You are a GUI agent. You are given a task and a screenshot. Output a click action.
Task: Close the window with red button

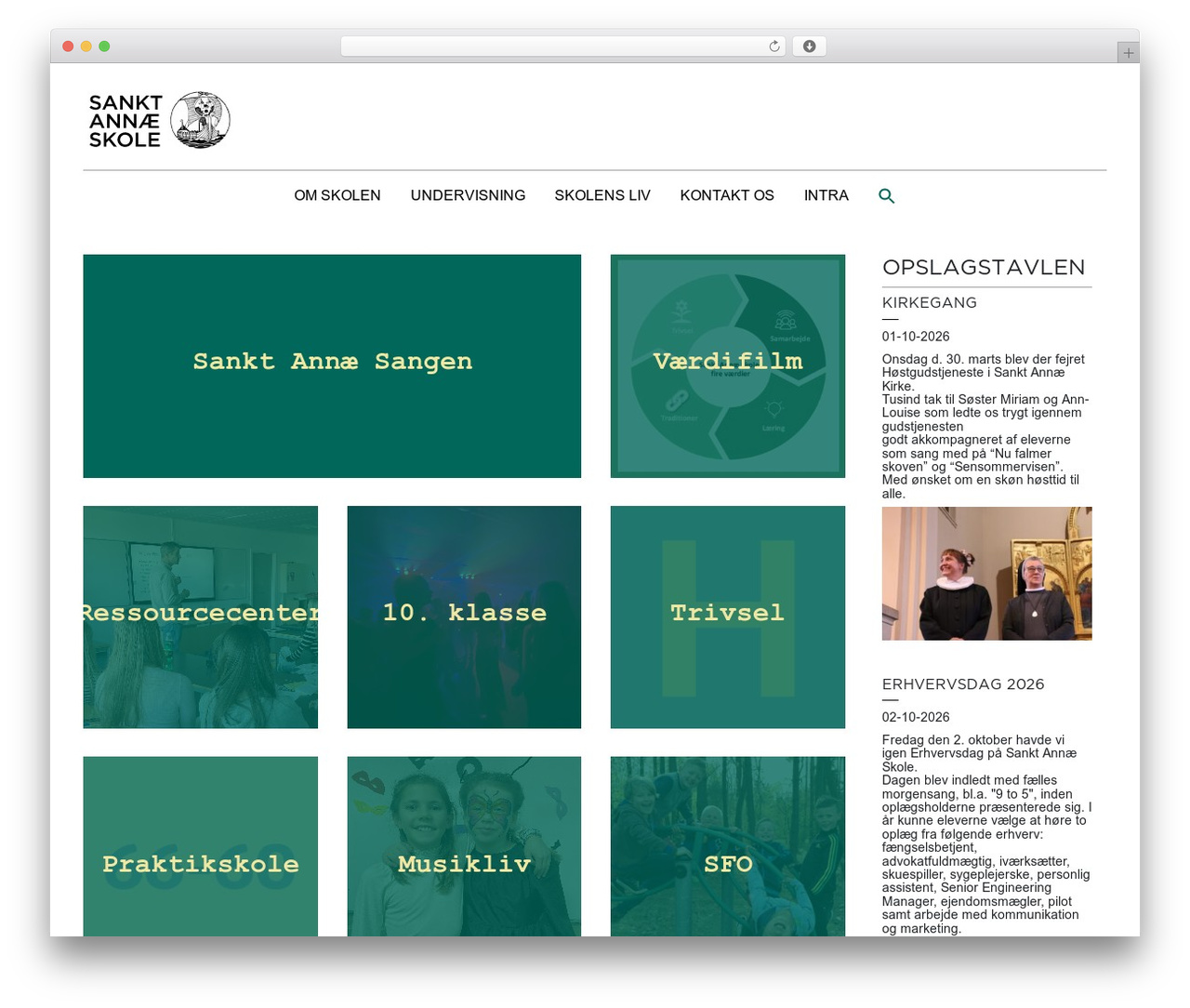[68, 46]
